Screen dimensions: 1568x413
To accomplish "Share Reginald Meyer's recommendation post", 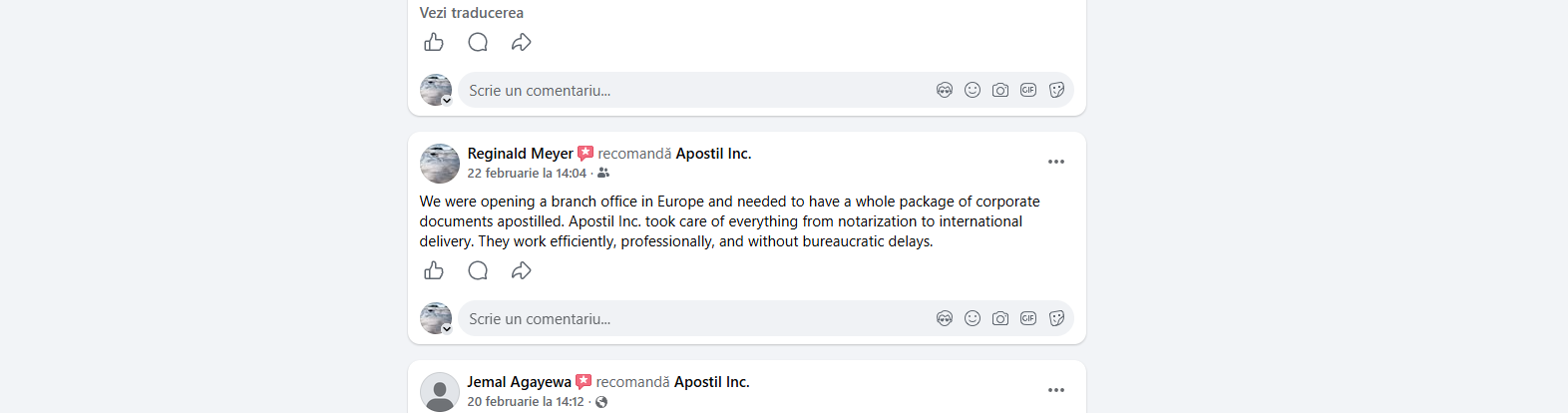I will pyautogui.click(x=521, y=270).
